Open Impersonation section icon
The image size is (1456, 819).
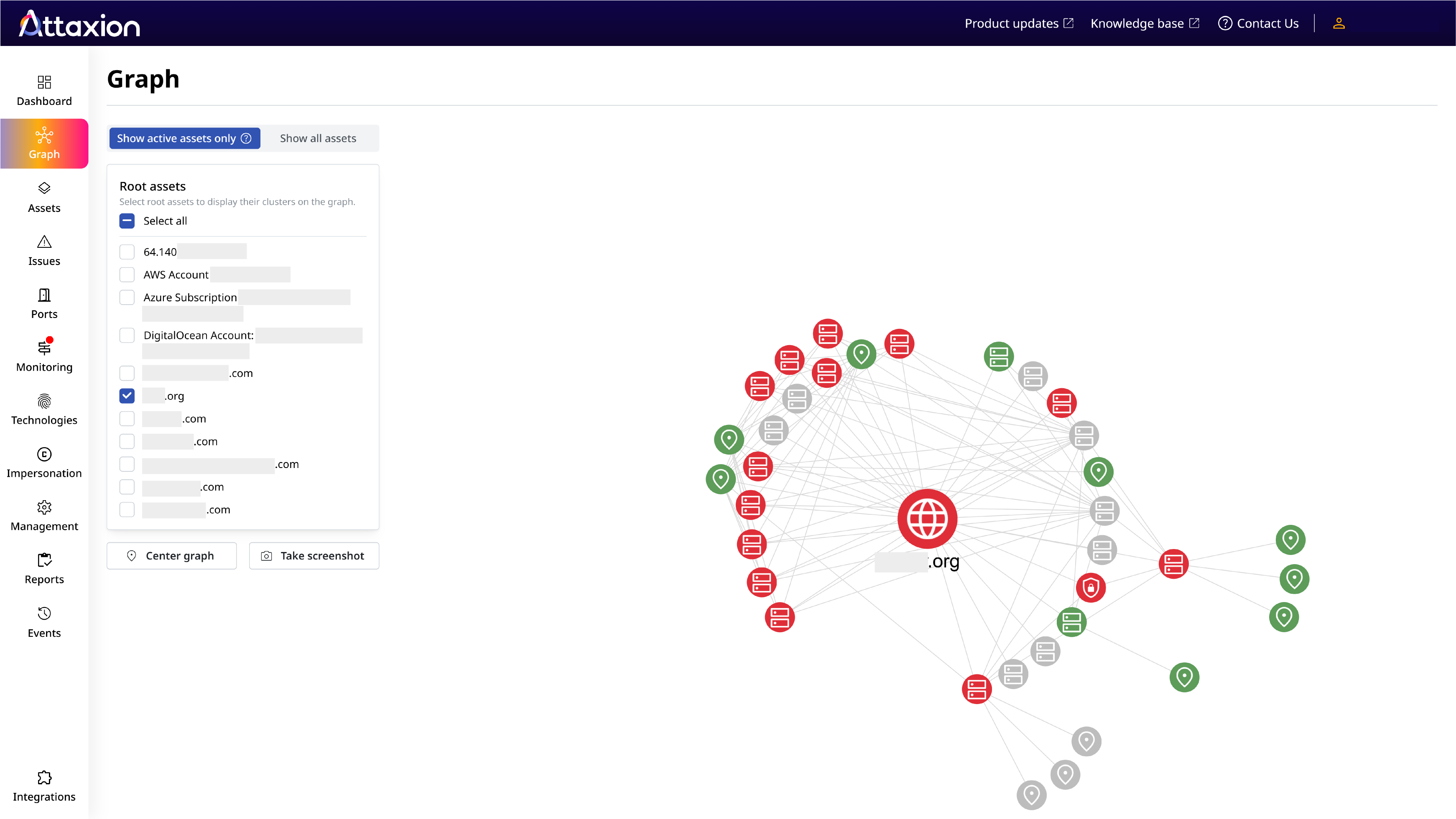[44, 455]
